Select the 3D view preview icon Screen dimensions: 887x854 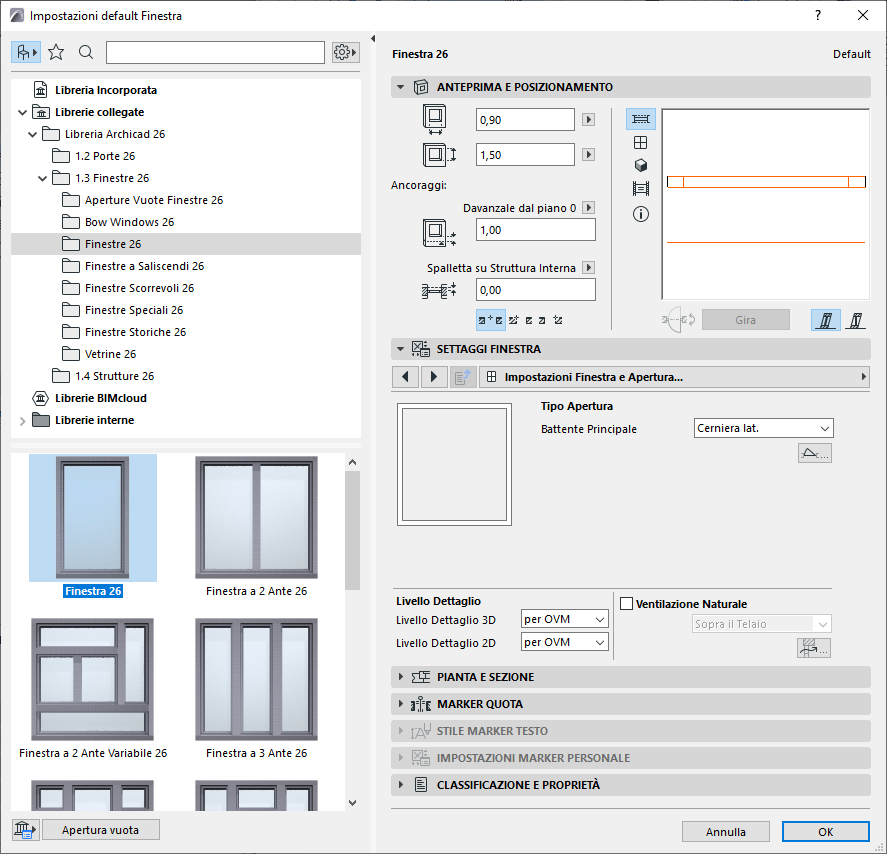641,165
